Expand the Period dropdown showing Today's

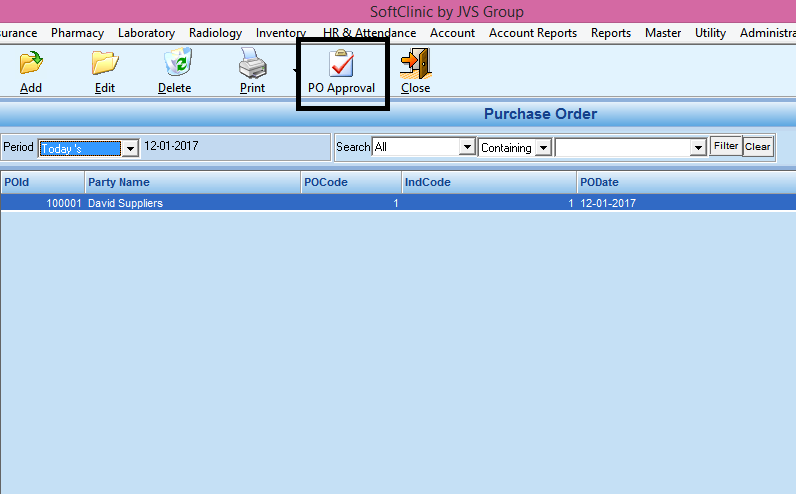click(x=129, y=148)
